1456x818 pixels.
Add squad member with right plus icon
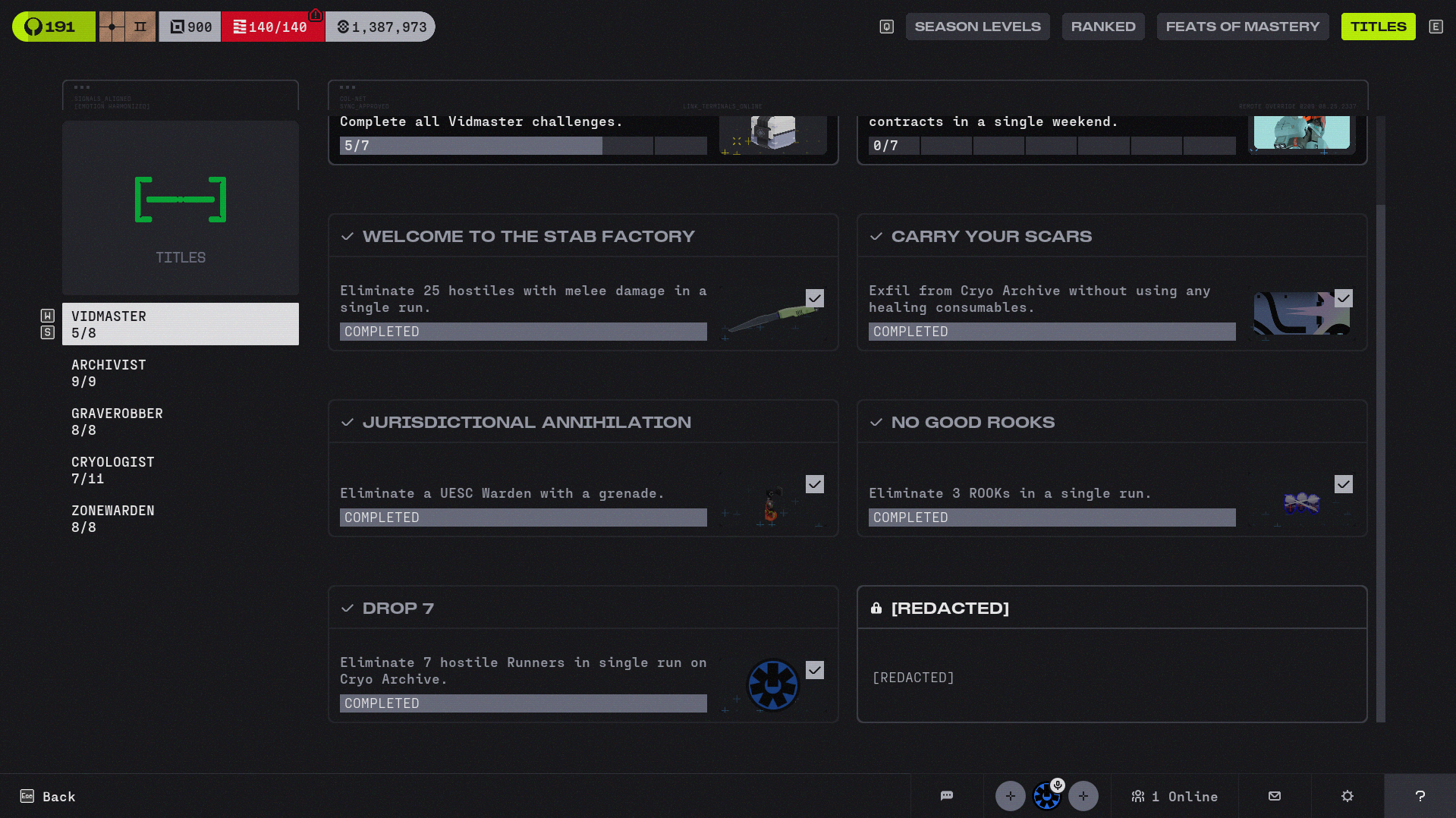[x=1083, y=796]
